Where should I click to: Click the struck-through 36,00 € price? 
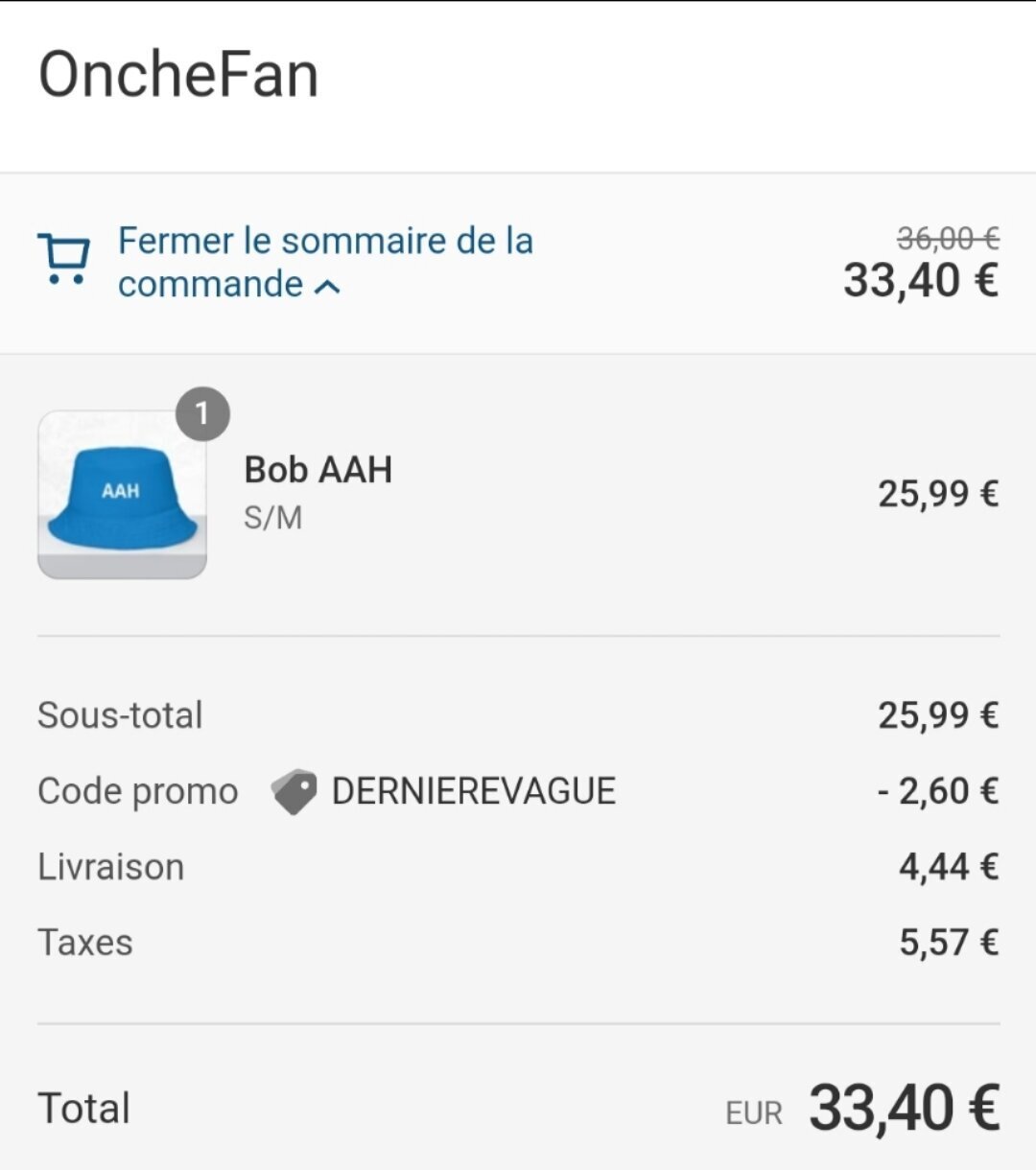click(x=948, y=238)
